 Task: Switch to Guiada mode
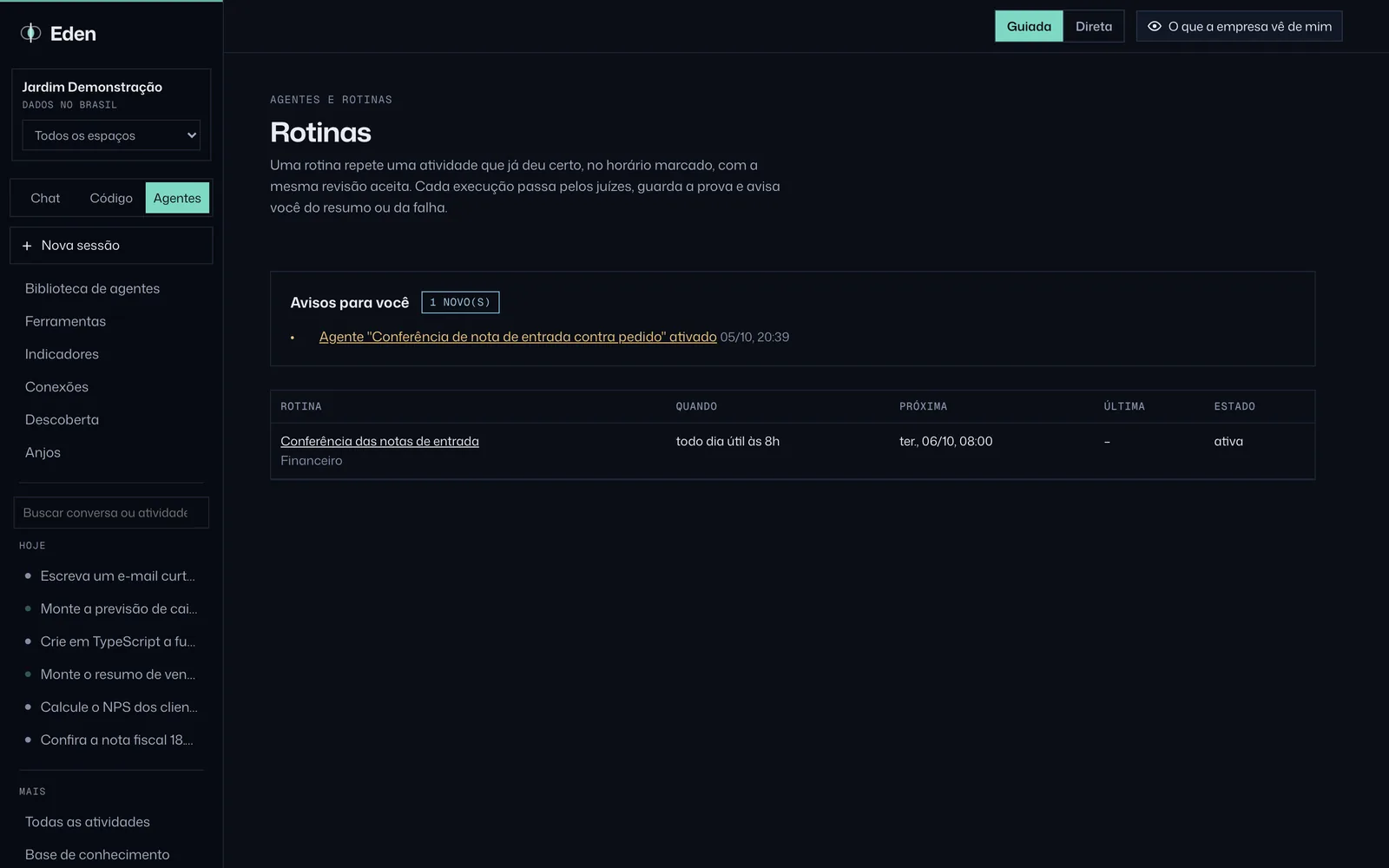click(1029, 26)
